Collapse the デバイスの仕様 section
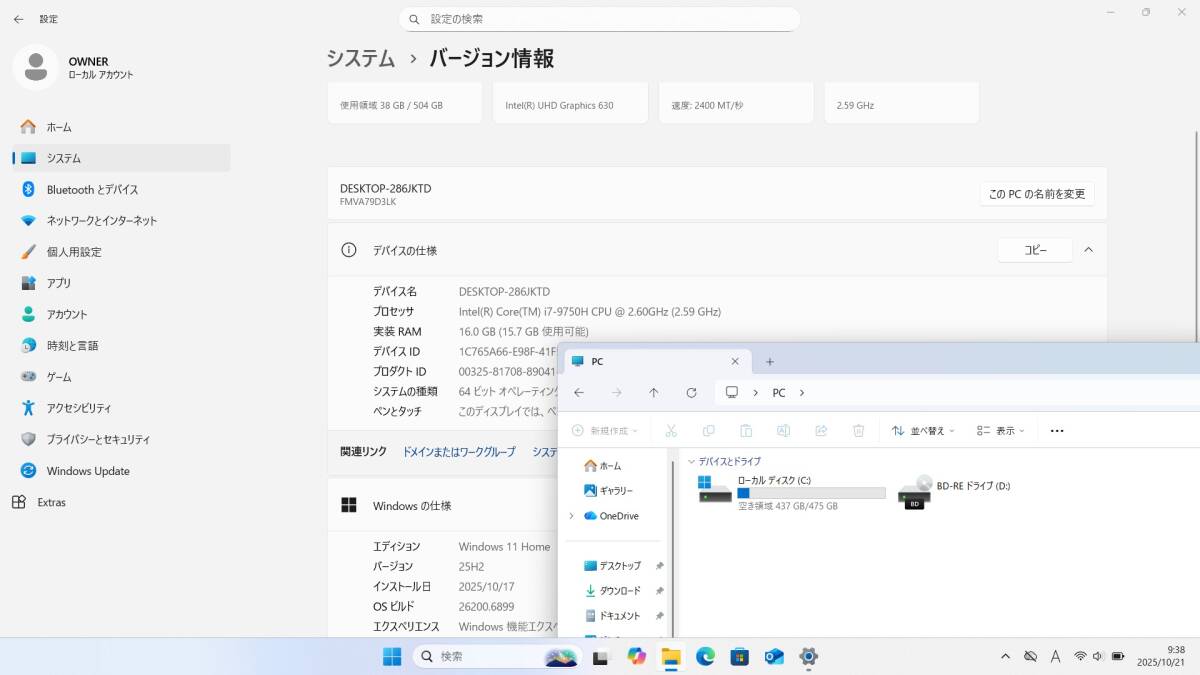The width and height of the screenshot is (1200, 675). (x=1089, y=250)
